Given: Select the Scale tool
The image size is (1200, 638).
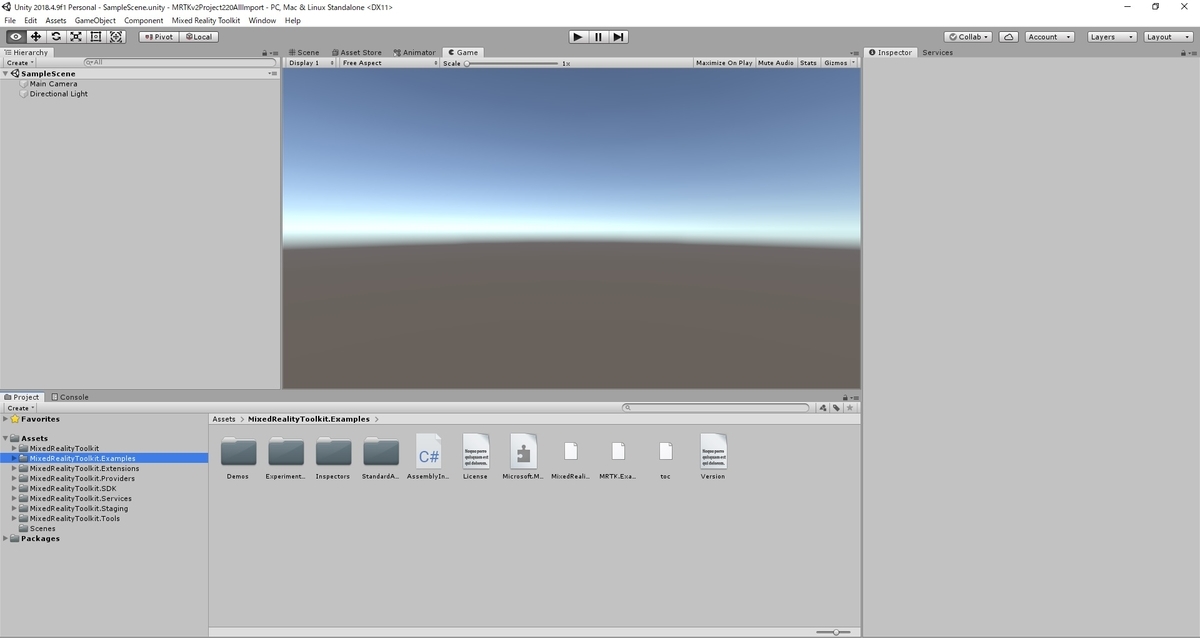Looking at the screenshot, I should (x=76, y=37).
